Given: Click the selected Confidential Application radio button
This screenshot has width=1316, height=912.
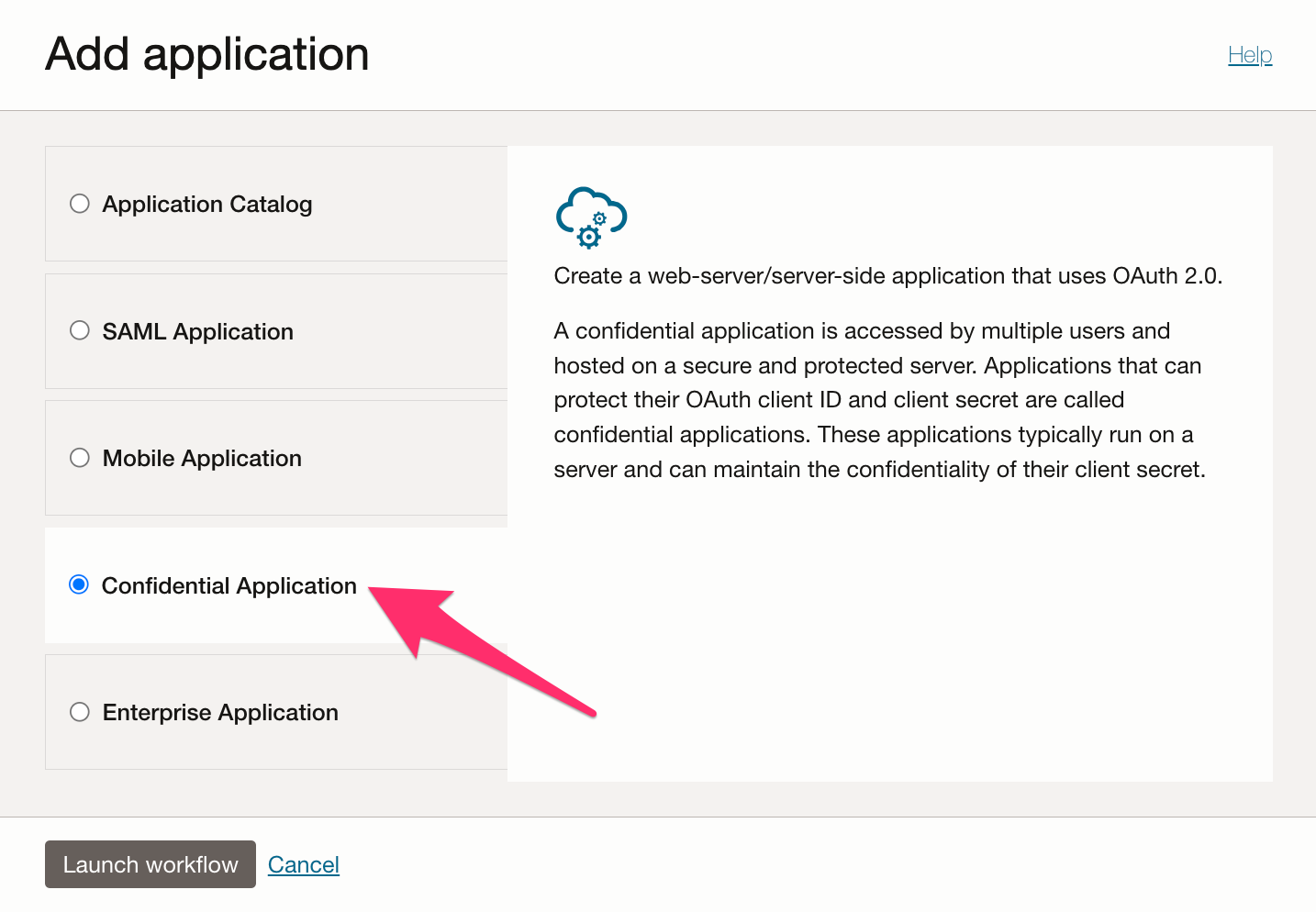Looking at the screenshot, I should (x=79, y=584).
